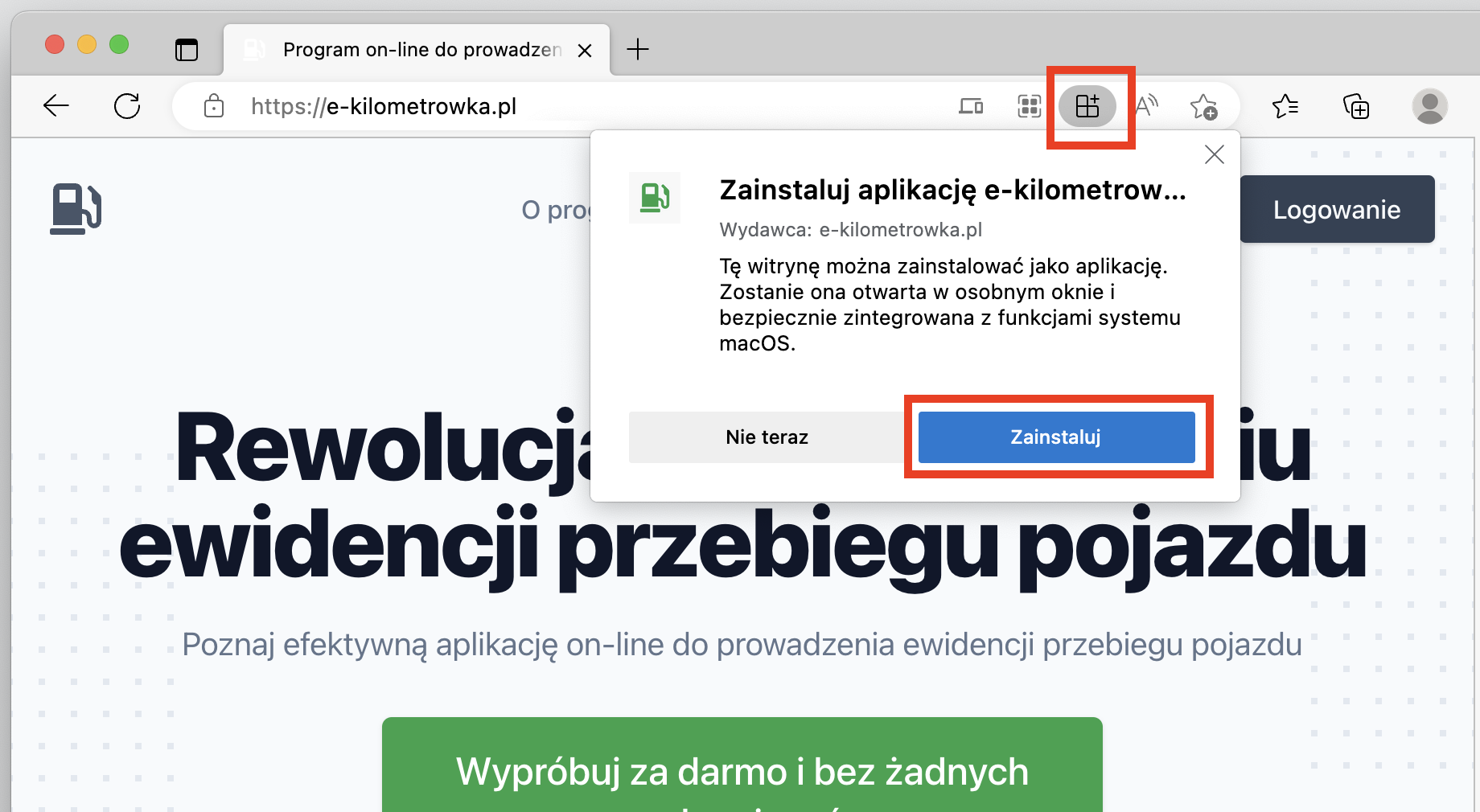1480x812 pixels.
Task: Close the install app popup
Action: click(x=1215, y=154)
